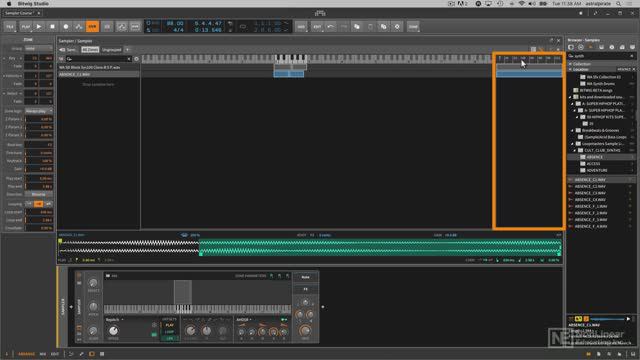Open the FILE menu button
This screenshot has width=640, height=360.
[10, 27]
